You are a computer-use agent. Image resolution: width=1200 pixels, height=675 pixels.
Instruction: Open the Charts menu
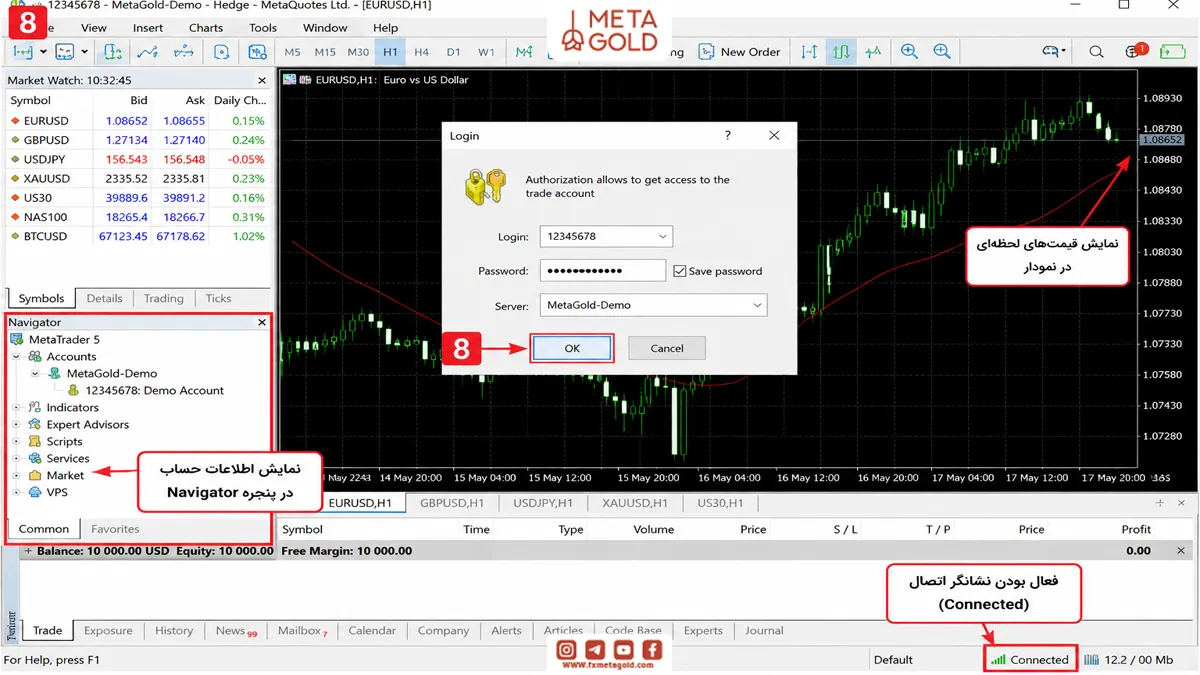[205, 28]
